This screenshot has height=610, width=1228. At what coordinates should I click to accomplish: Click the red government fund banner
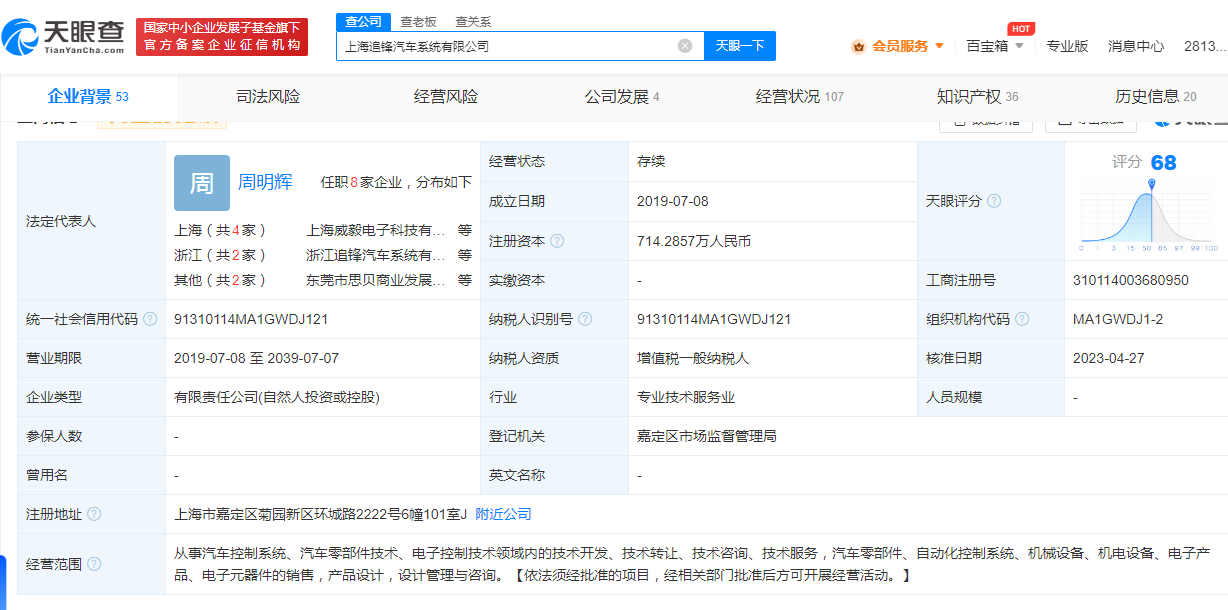coord(222,37)
